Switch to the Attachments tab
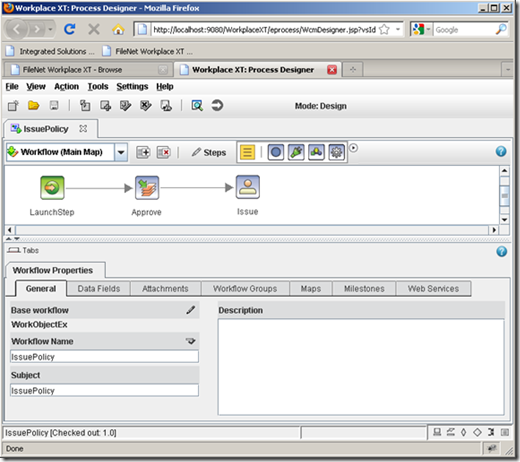520x462 pixels. point(165,289)
